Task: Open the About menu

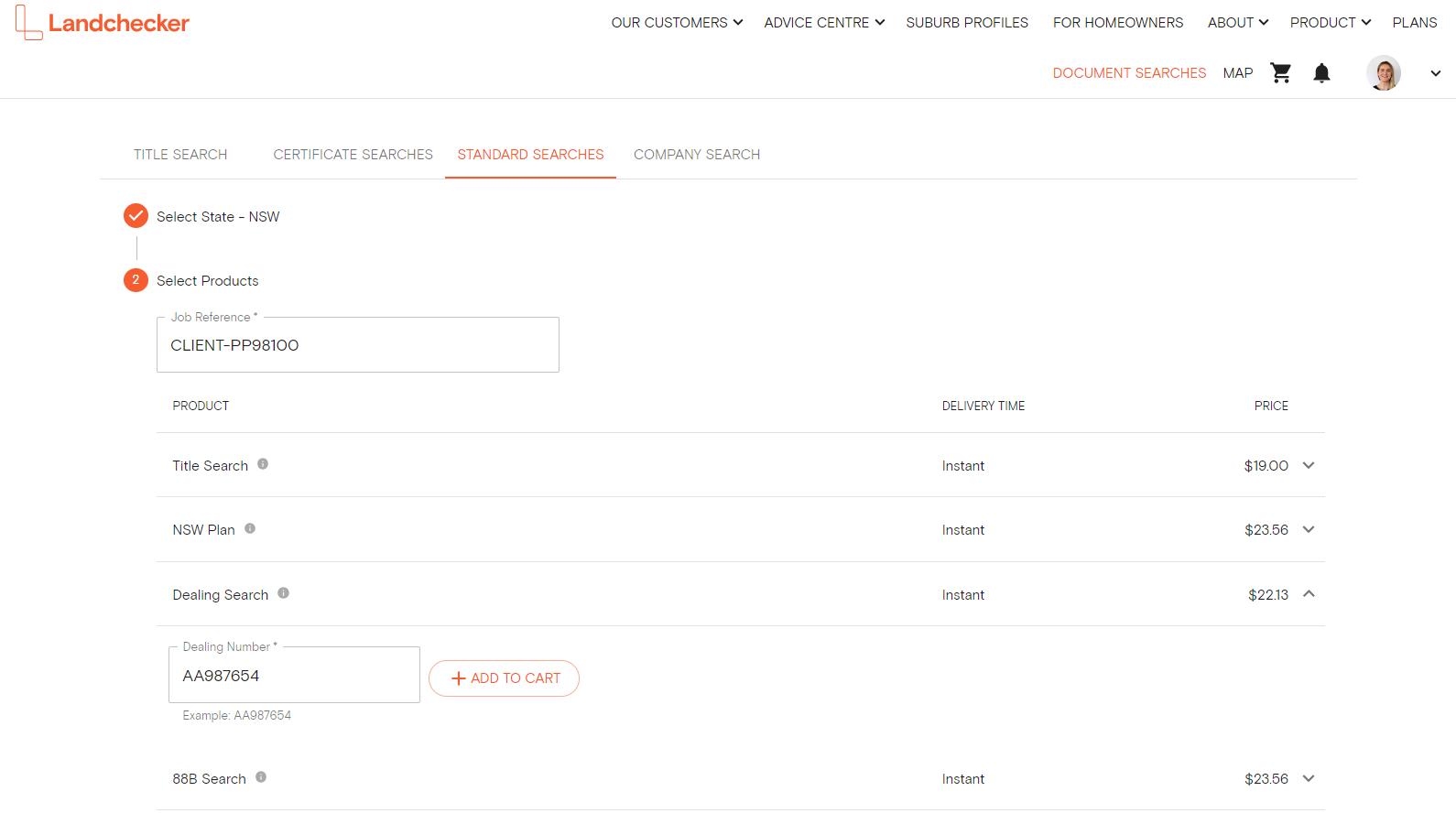Action: (1237, 22)
